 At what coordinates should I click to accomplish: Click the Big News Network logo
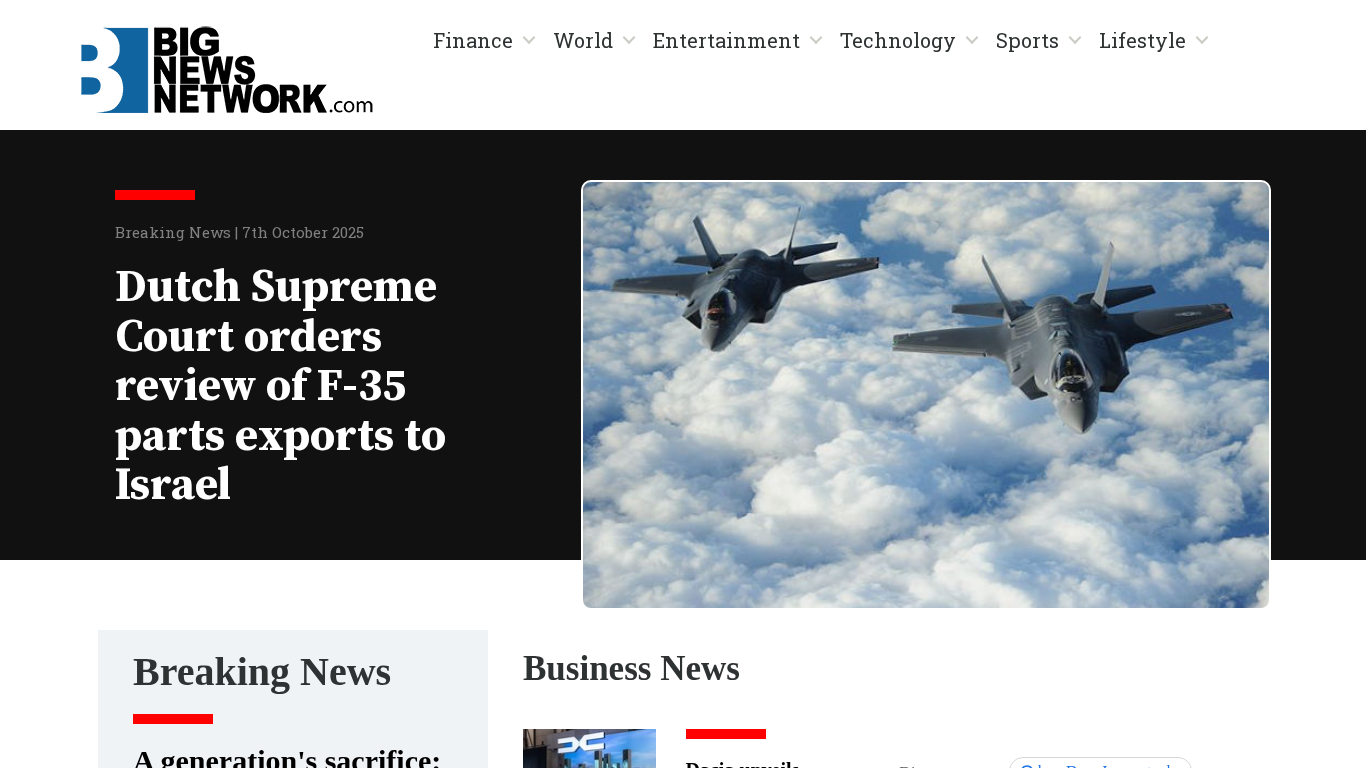pyautogui.click(x=227, y=70)
